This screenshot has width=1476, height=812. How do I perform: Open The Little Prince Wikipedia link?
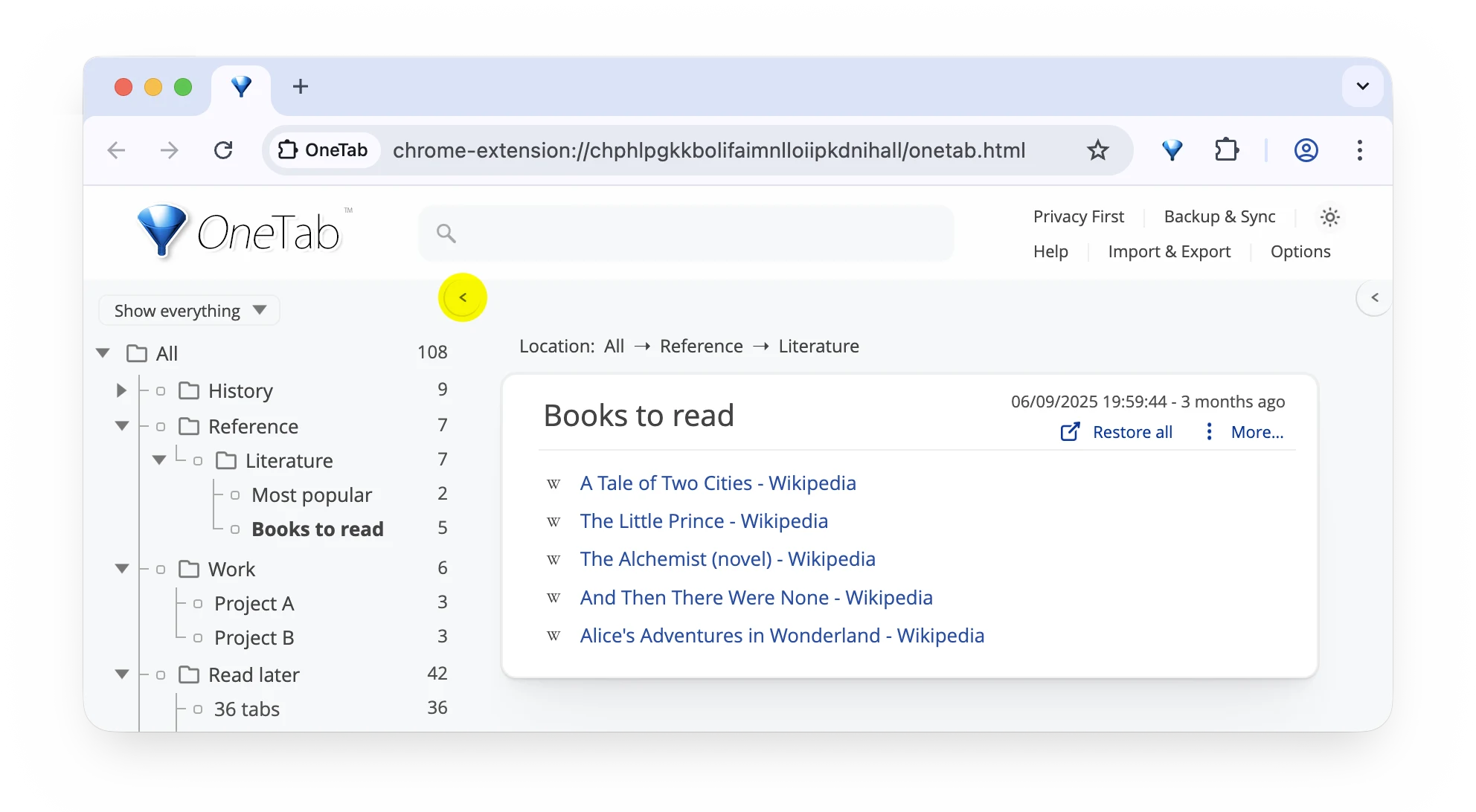pos(703,521)
